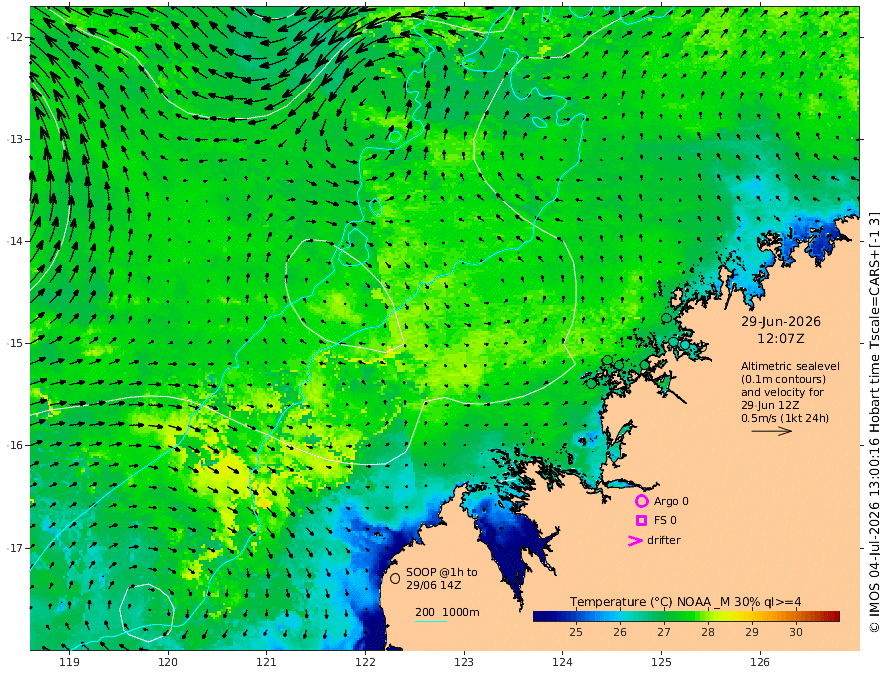The width and height of the screenshot is (880, 680).
Task: Select the '12:07Z' time label
Action: [x=781, y=339]
